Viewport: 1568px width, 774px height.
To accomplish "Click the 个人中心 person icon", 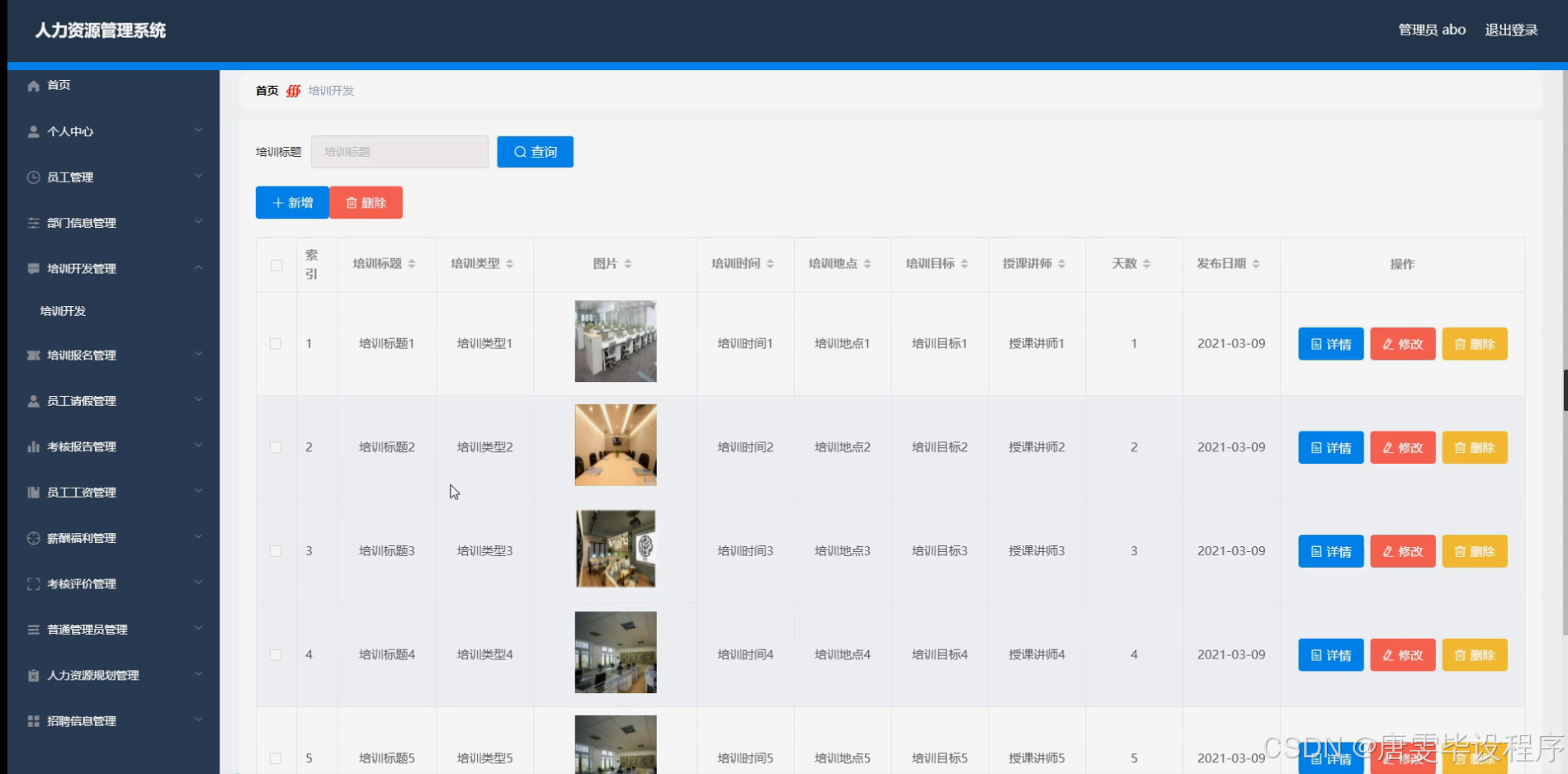I will pos(33,132).
